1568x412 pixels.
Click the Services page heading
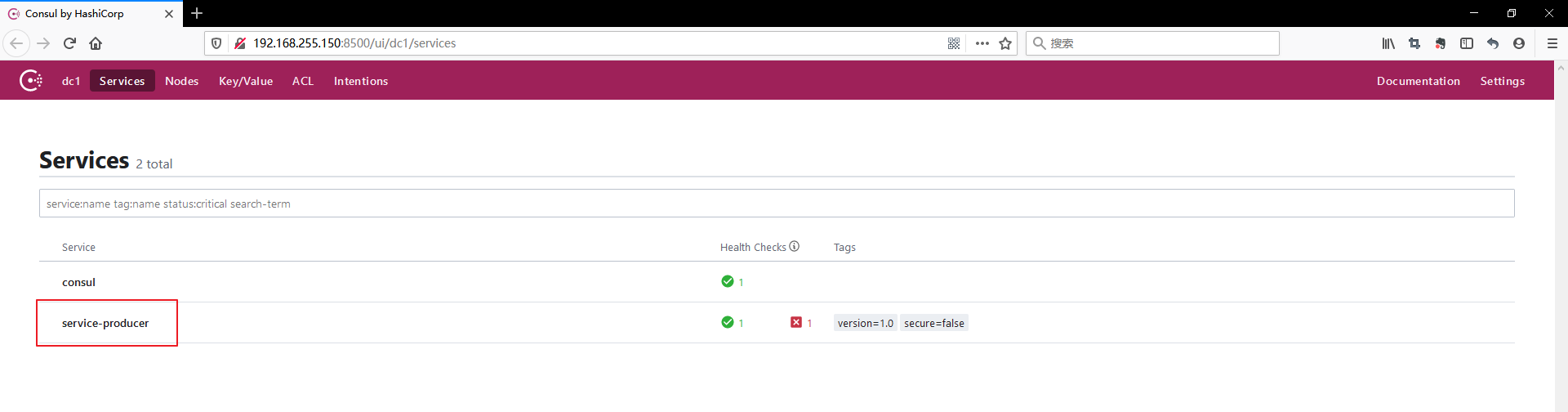[84, 160]
